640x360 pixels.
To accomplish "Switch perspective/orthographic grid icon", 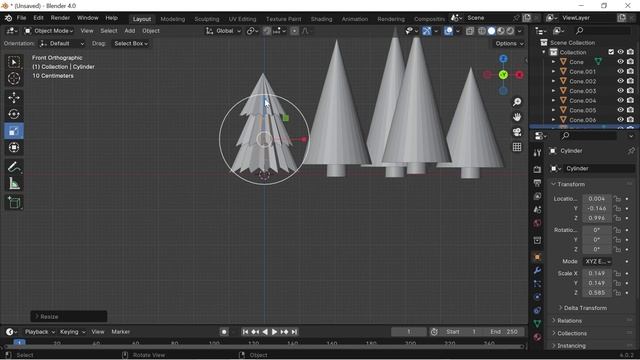I will (517, 147).
